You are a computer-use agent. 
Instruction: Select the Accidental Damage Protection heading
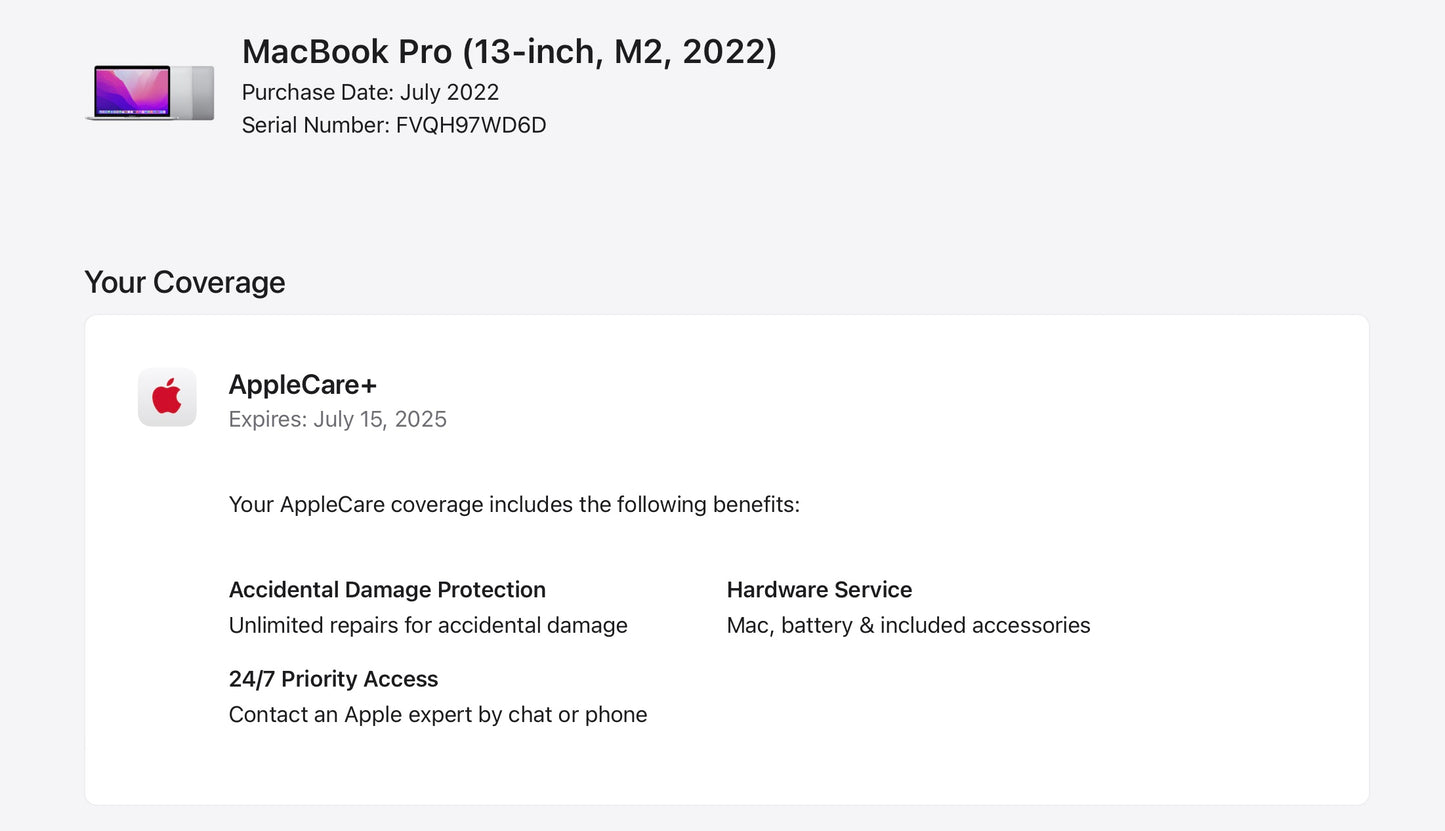point(387,590)
